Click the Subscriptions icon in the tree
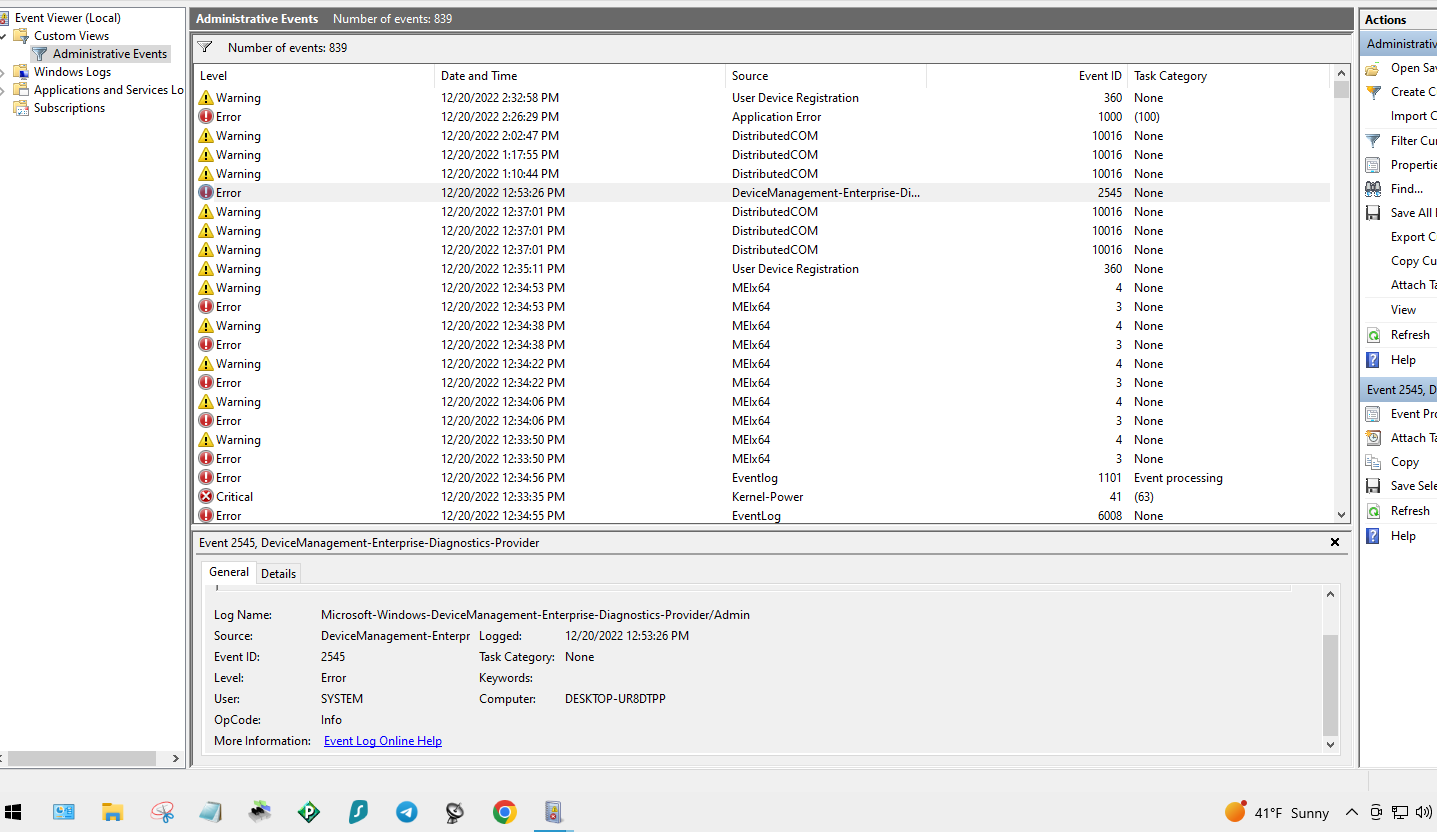The width and height of the screenshot is (1437, 832). tap(21, 108)
